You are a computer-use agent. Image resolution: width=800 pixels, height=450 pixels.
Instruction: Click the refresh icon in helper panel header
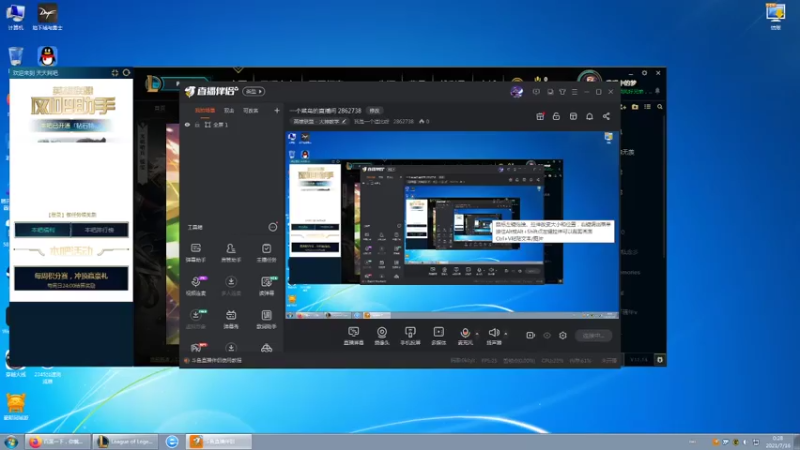pyautogui.click(x=126, y=73)
